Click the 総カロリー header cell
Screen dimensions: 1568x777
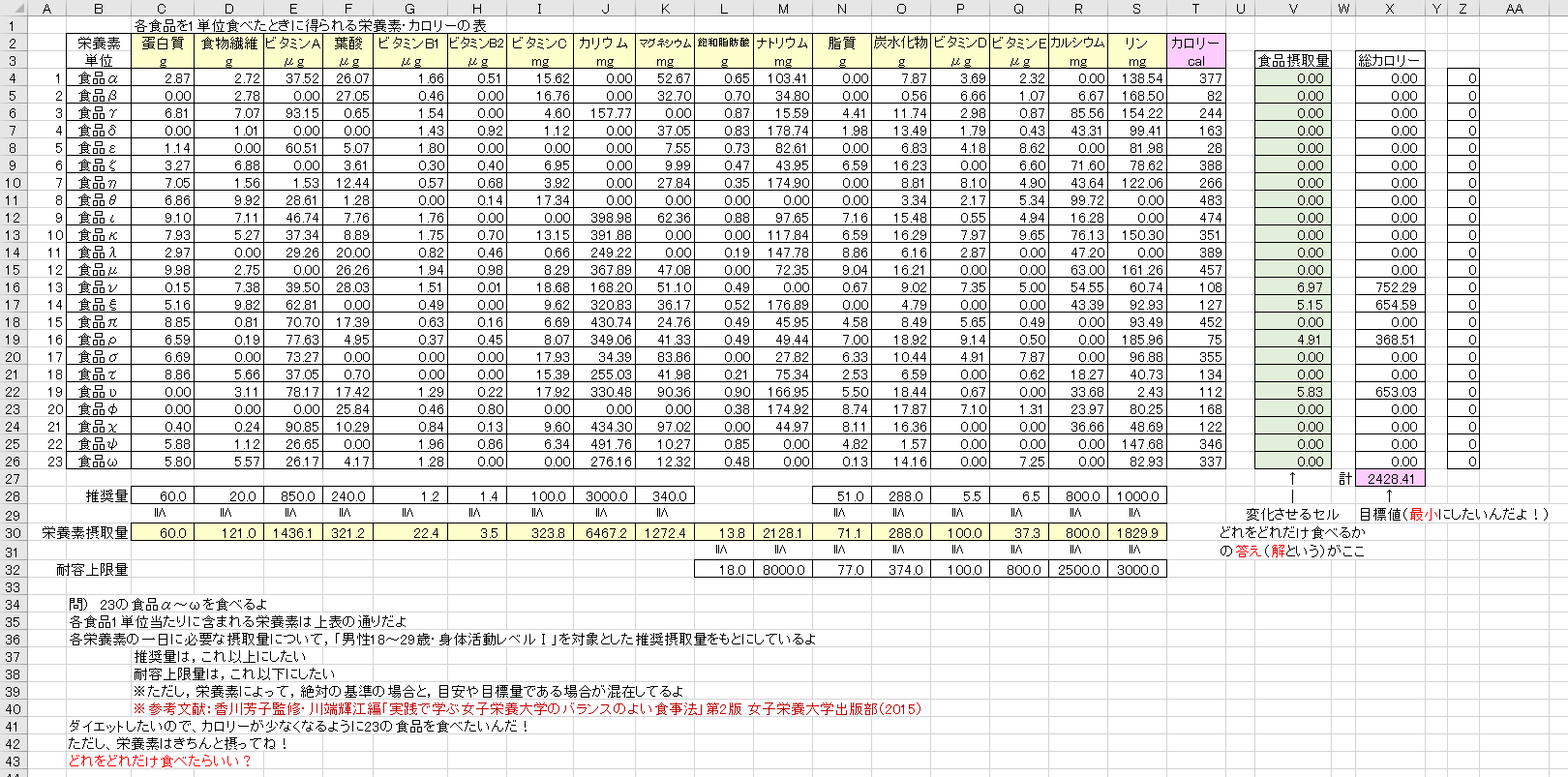pyautogui.click(x=1390, y=60)
